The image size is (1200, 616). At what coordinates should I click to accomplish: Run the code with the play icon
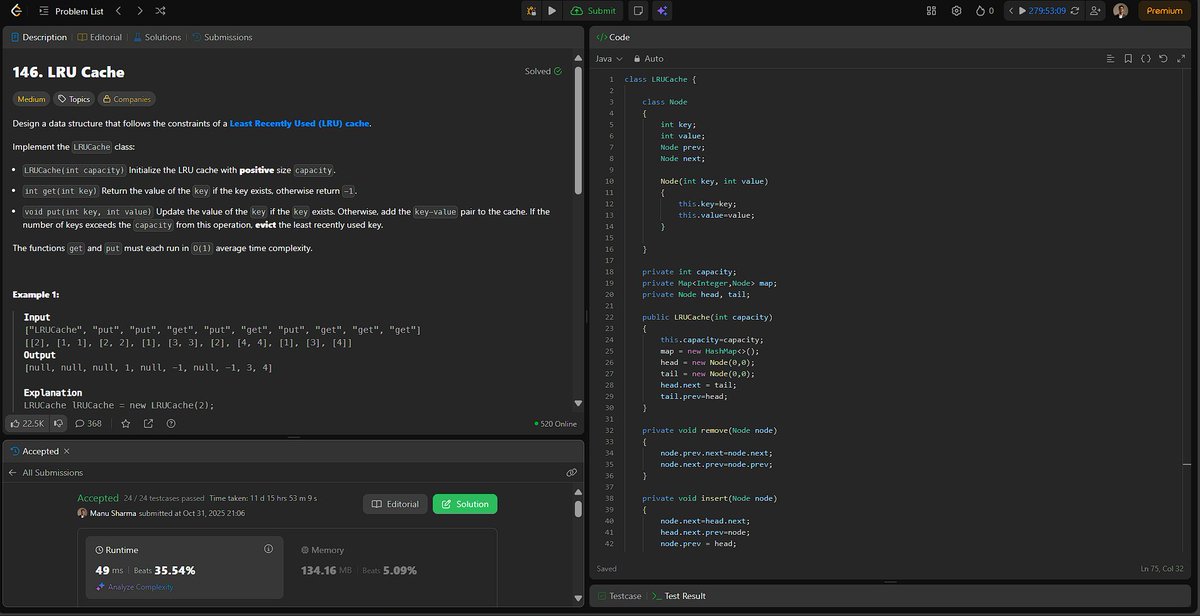(552, 10)
